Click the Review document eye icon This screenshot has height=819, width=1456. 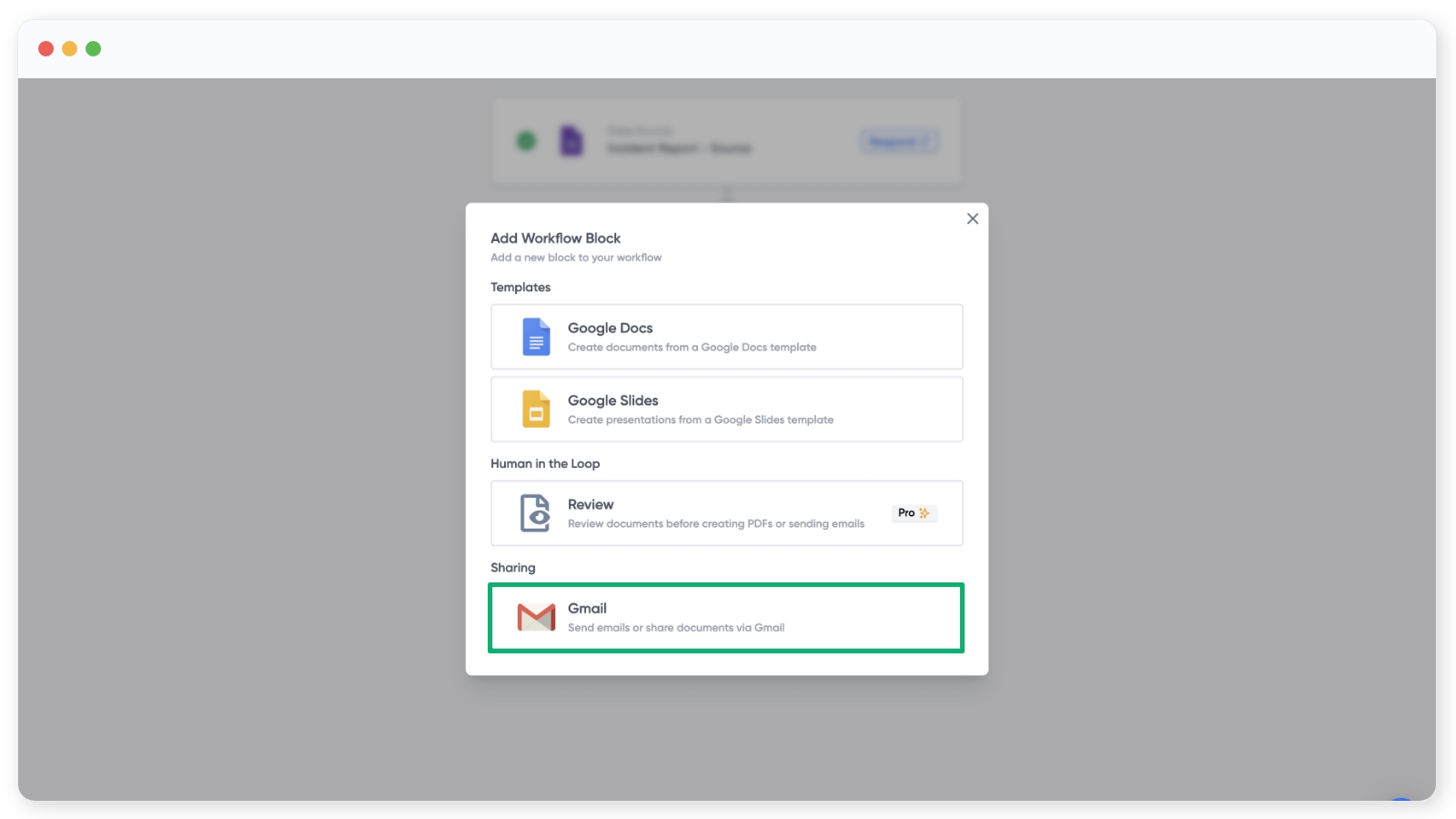535,513
